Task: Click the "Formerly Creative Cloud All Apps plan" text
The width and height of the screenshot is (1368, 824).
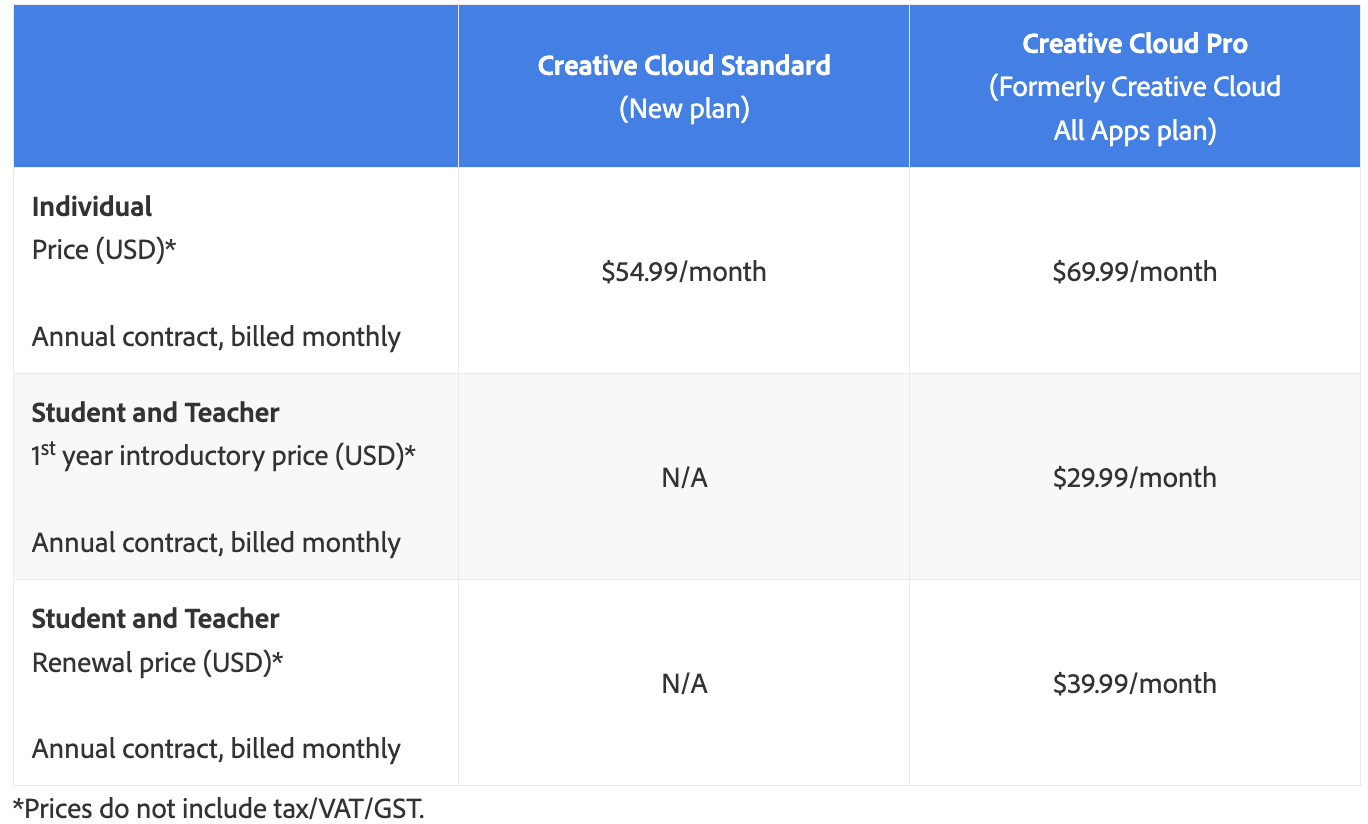Action: click(1135, 109)
